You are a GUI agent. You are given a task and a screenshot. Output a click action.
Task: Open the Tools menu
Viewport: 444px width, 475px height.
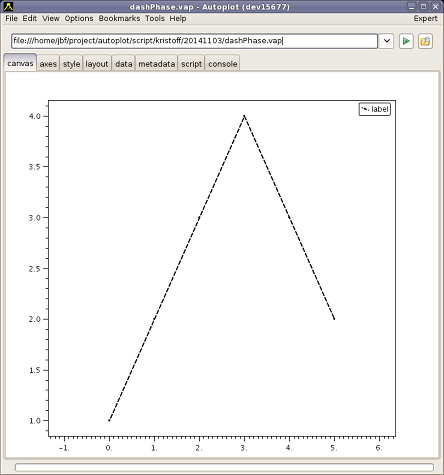pos(155,18)
